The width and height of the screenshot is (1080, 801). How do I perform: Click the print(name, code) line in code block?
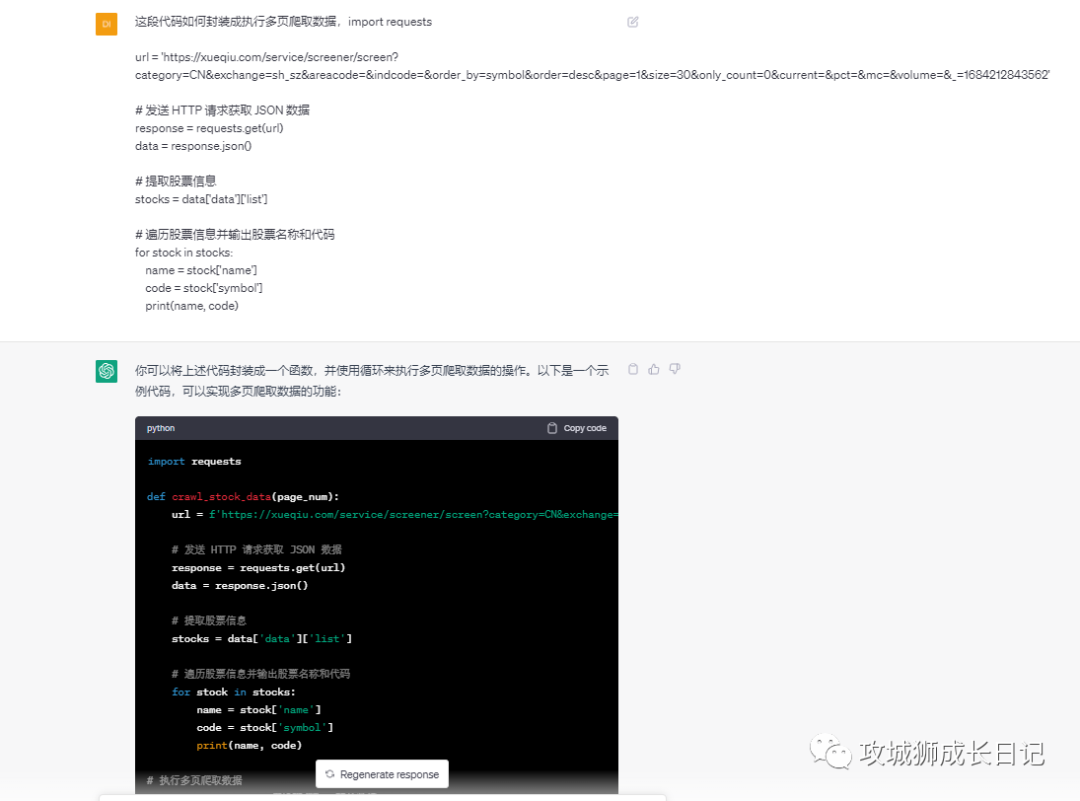tap(249, 745)
